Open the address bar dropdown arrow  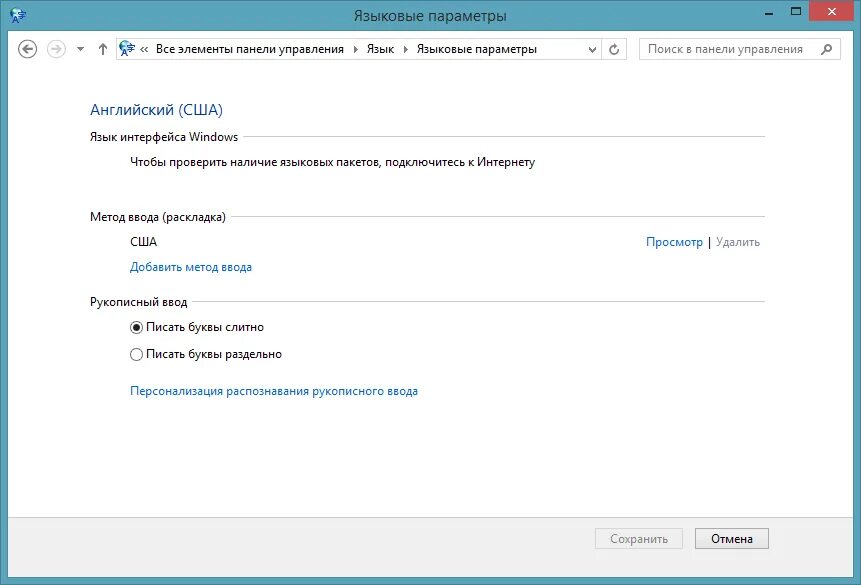pyautogui.click(x=592, y=48)
